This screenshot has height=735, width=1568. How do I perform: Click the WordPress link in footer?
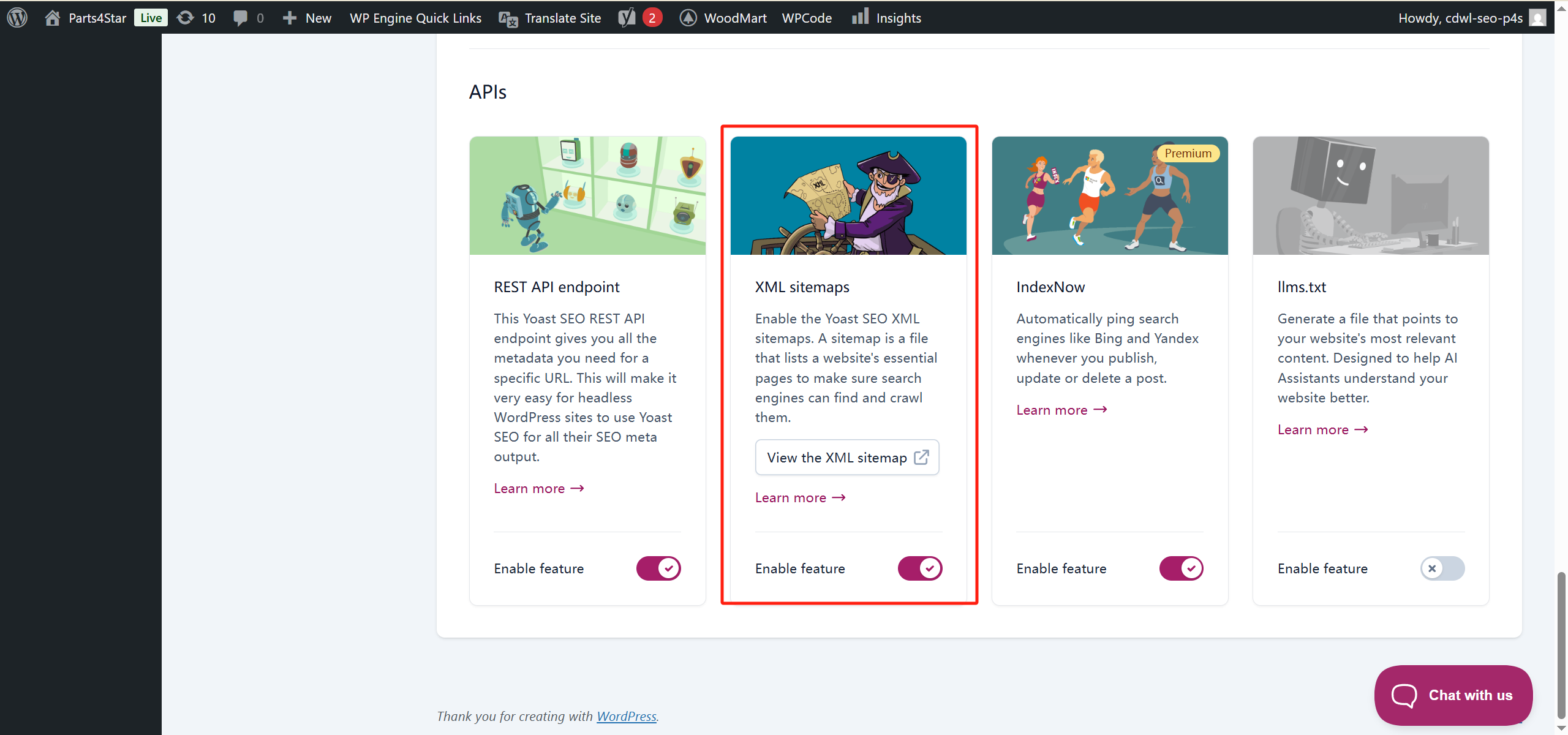click(626, 716)
